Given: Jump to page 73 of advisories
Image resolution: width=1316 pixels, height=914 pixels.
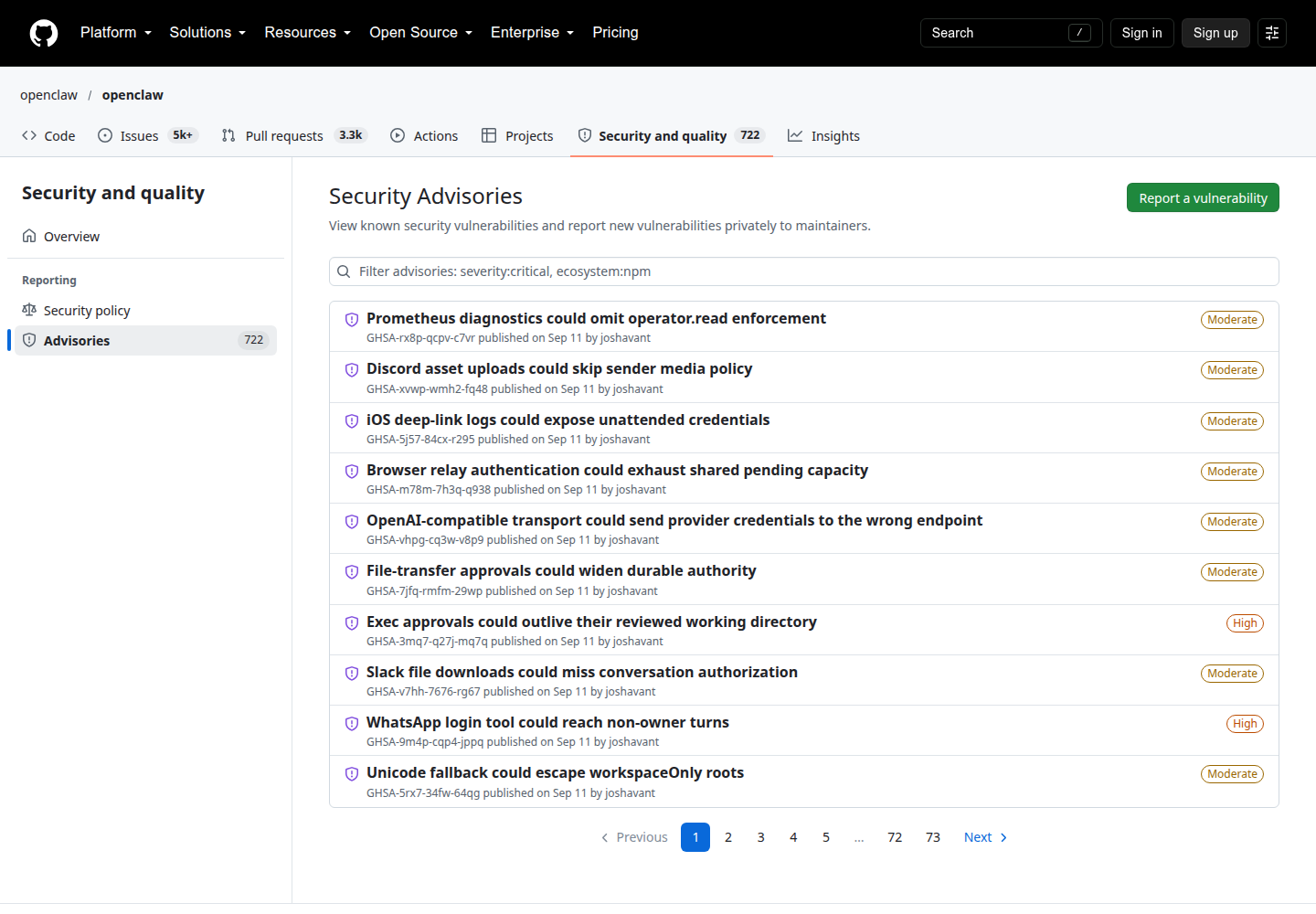Looking at the screenshot, I should pyautogui.click(x=933, y=837).
